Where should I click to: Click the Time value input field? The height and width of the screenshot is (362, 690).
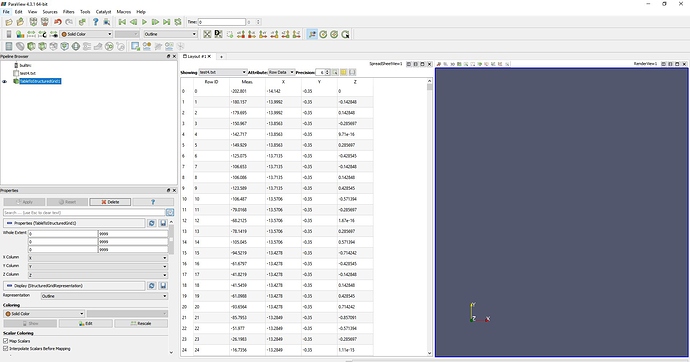pos(222,22)
